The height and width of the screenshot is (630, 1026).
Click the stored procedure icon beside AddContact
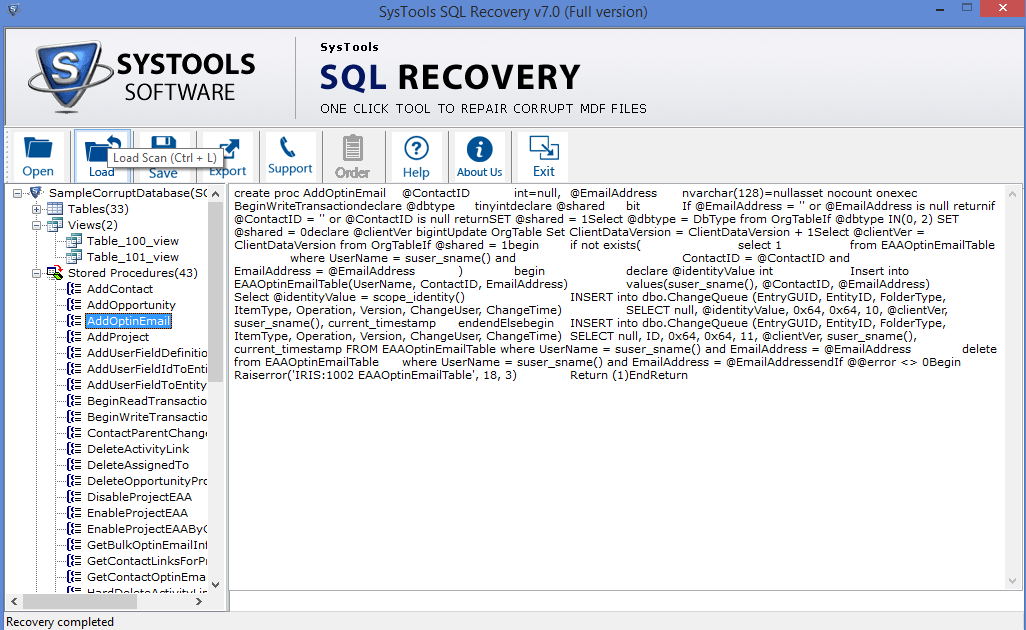[75, 289]
